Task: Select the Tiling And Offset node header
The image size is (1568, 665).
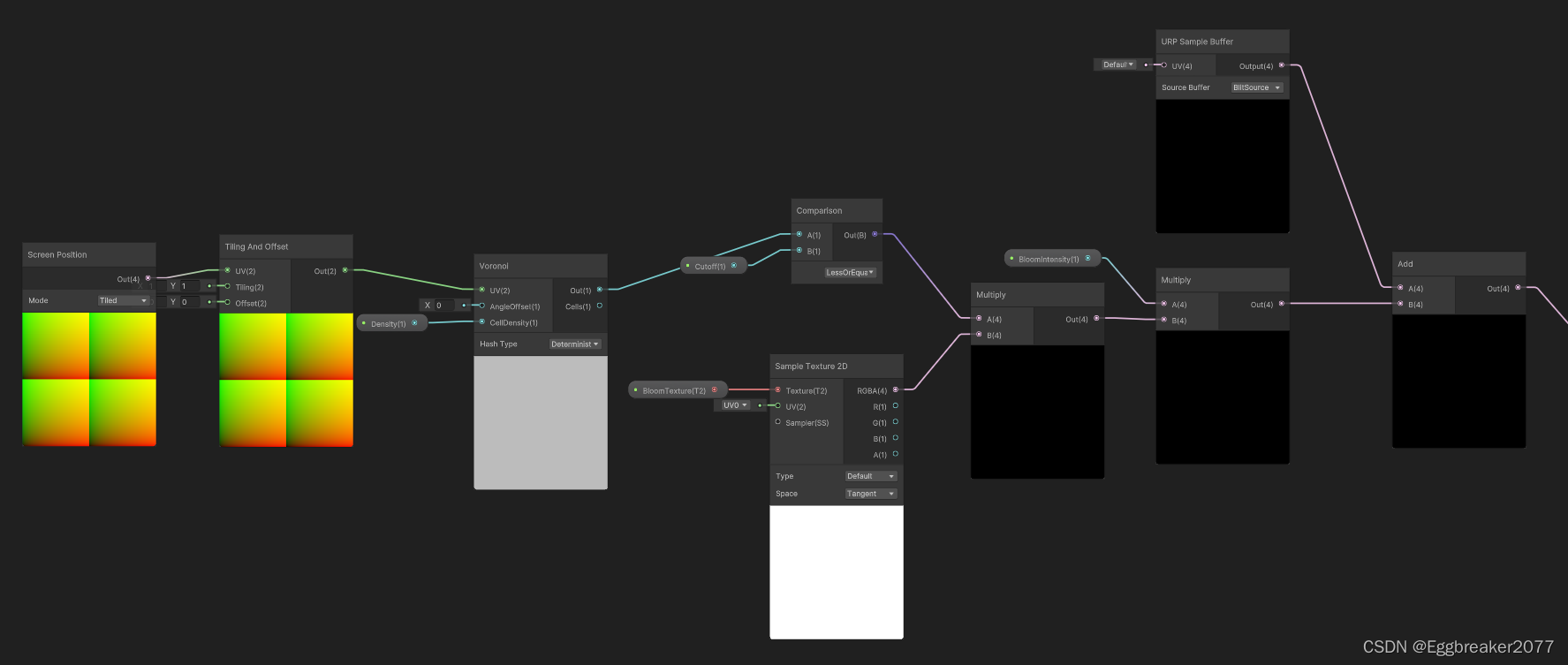Action: pos(286,246)
